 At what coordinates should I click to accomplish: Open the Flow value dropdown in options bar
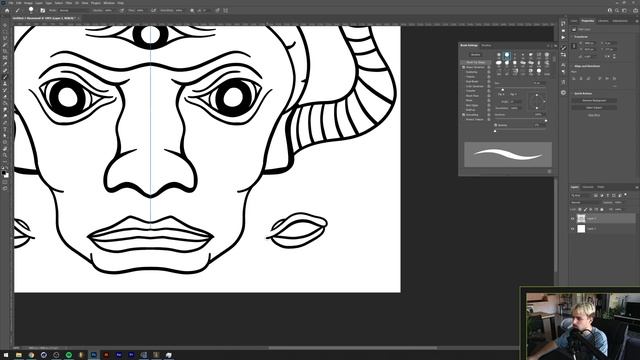tap(140, 11)
